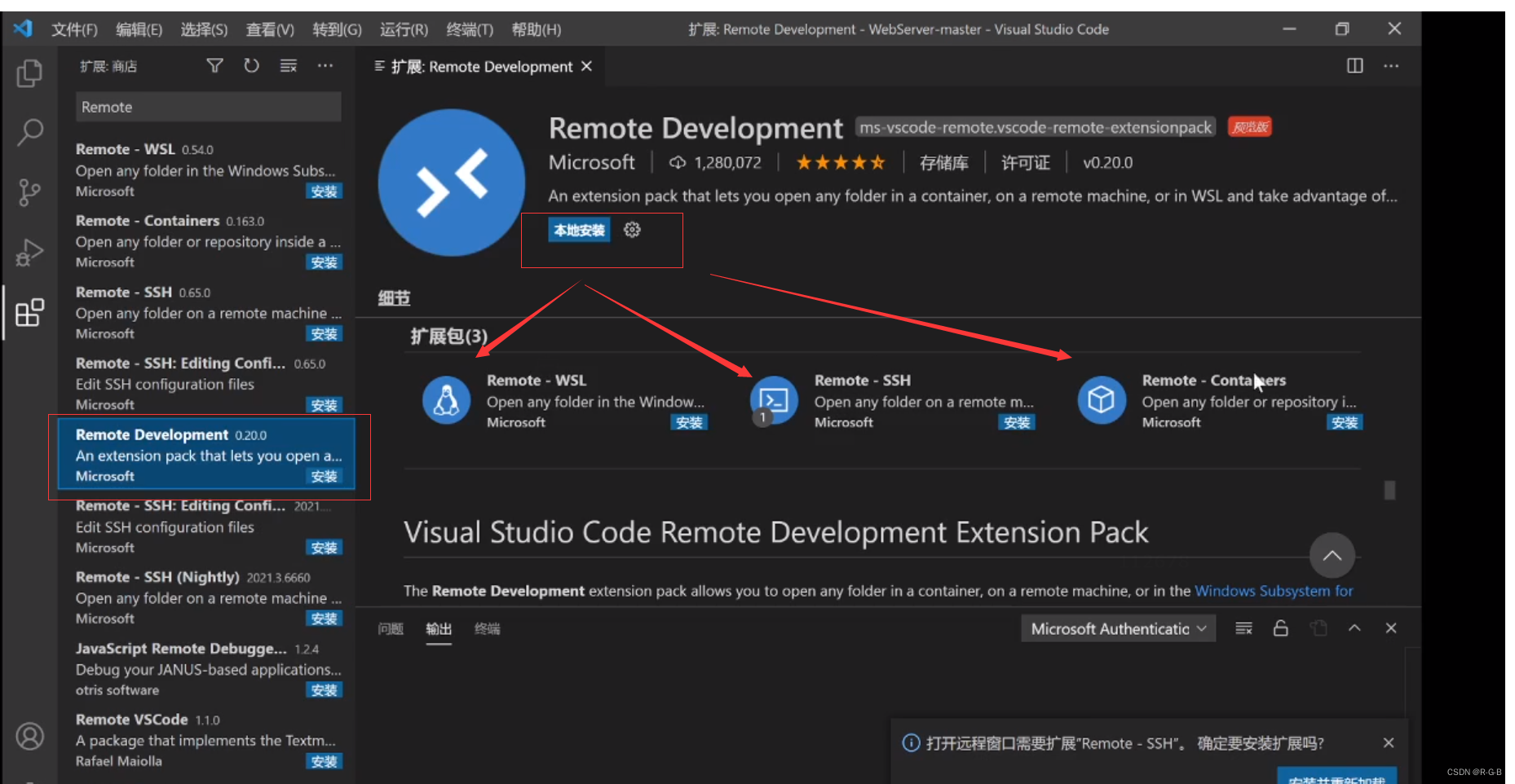The image size is (1515, 784).
Task: Open Source Control view in activity bar
Action: (29, 192)
